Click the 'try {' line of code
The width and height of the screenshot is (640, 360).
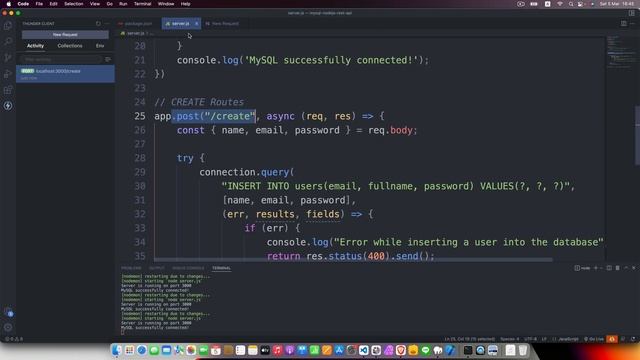(191, 158)
